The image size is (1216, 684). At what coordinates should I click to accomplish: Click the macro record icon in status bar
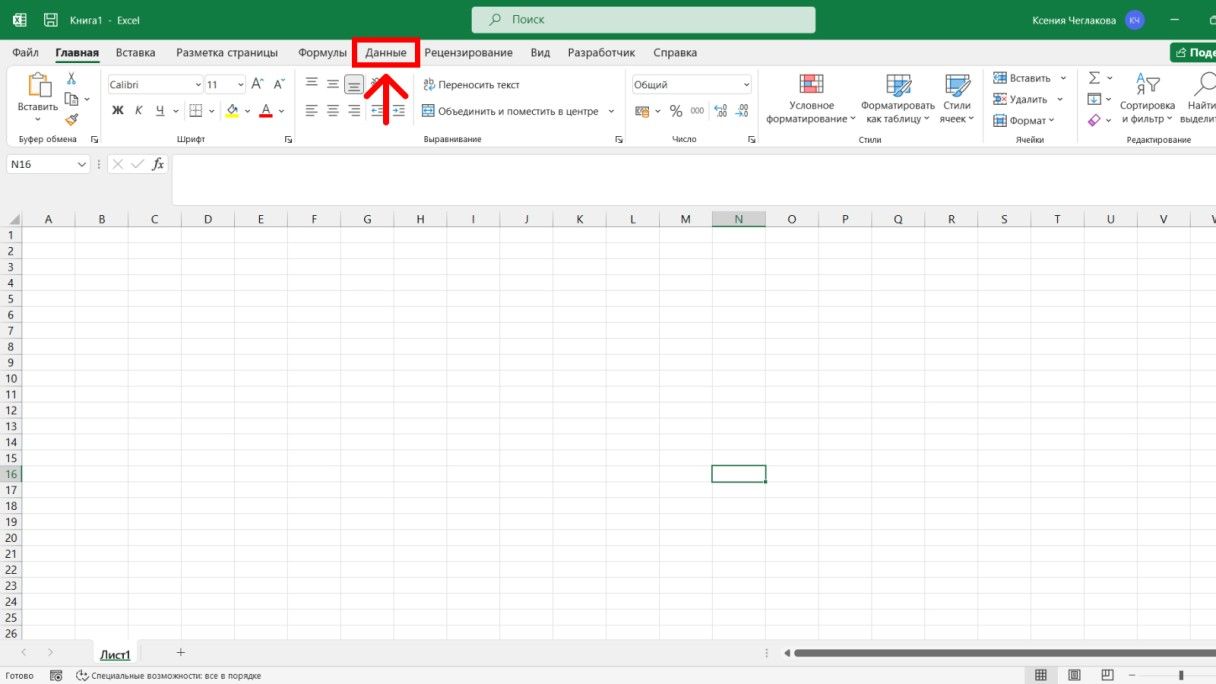(x=56, y=676)
